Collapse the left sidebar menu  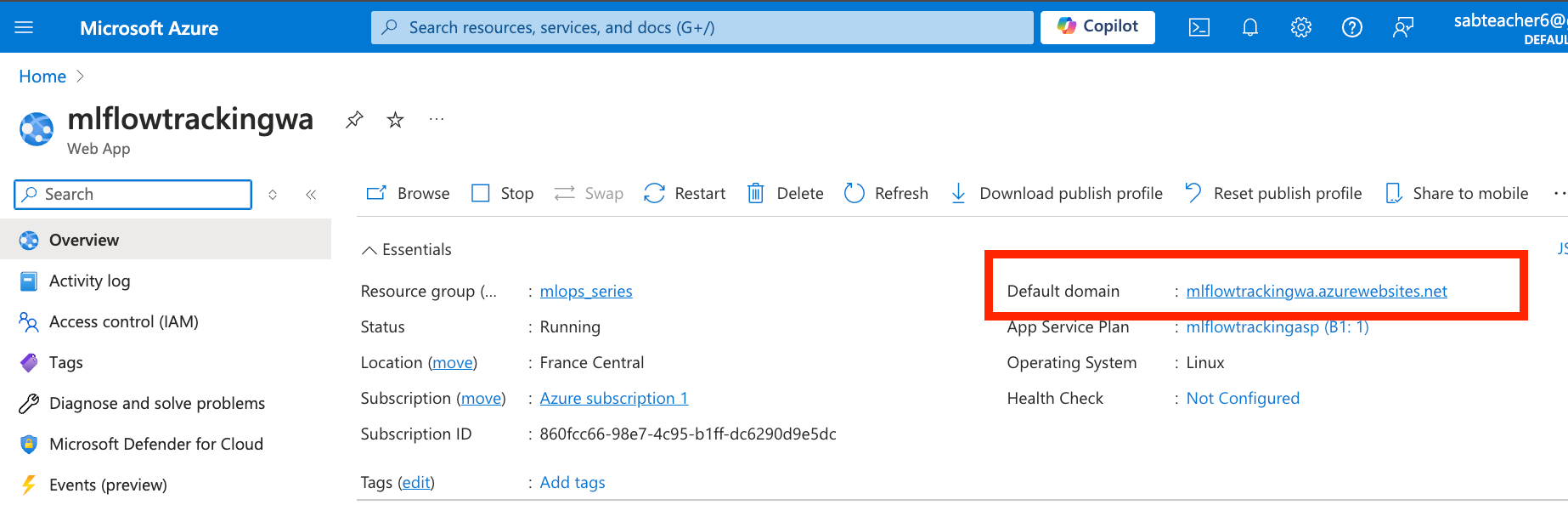(311, 195)
